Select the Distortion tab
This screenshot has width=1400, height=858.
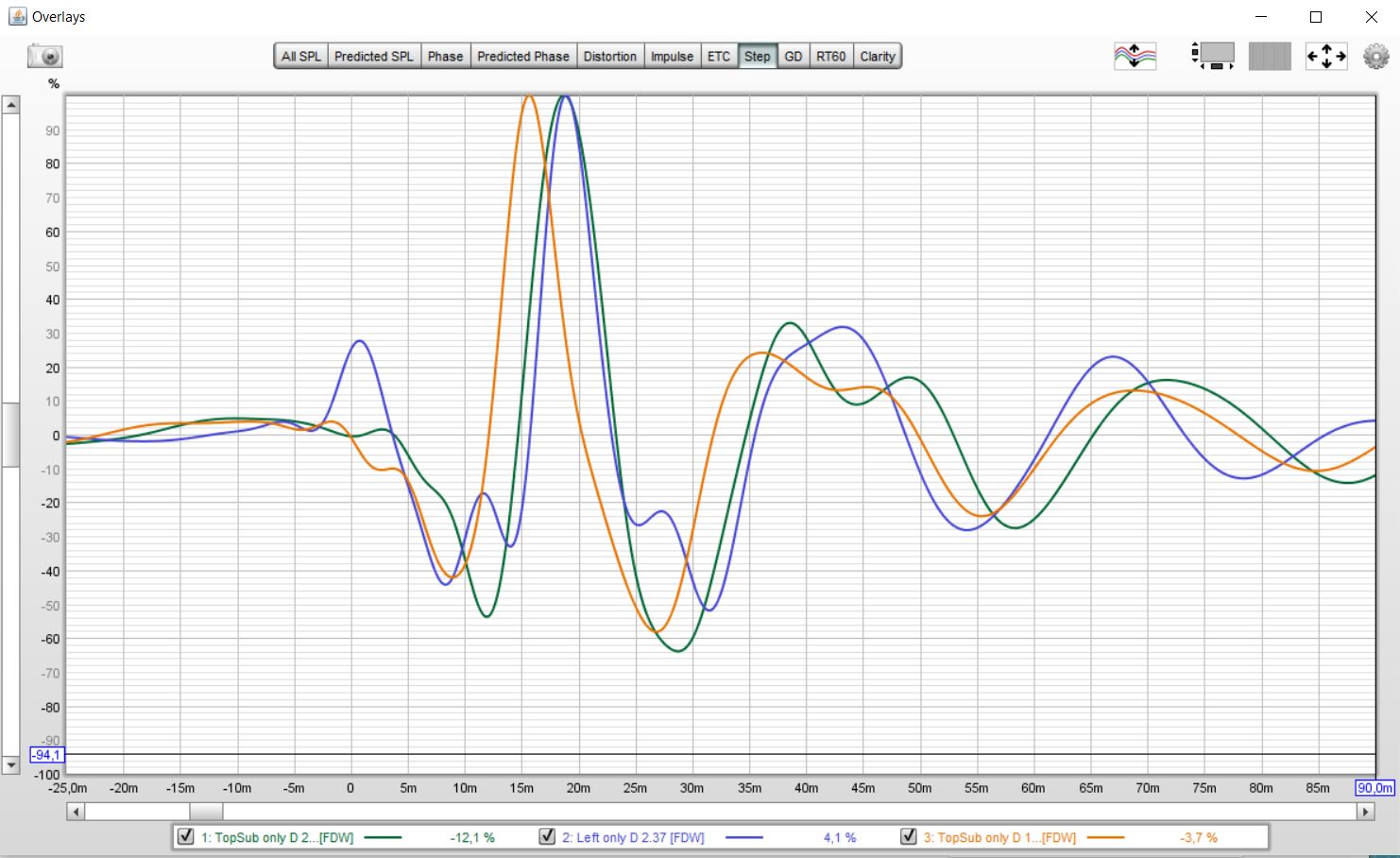pos(610,57)
